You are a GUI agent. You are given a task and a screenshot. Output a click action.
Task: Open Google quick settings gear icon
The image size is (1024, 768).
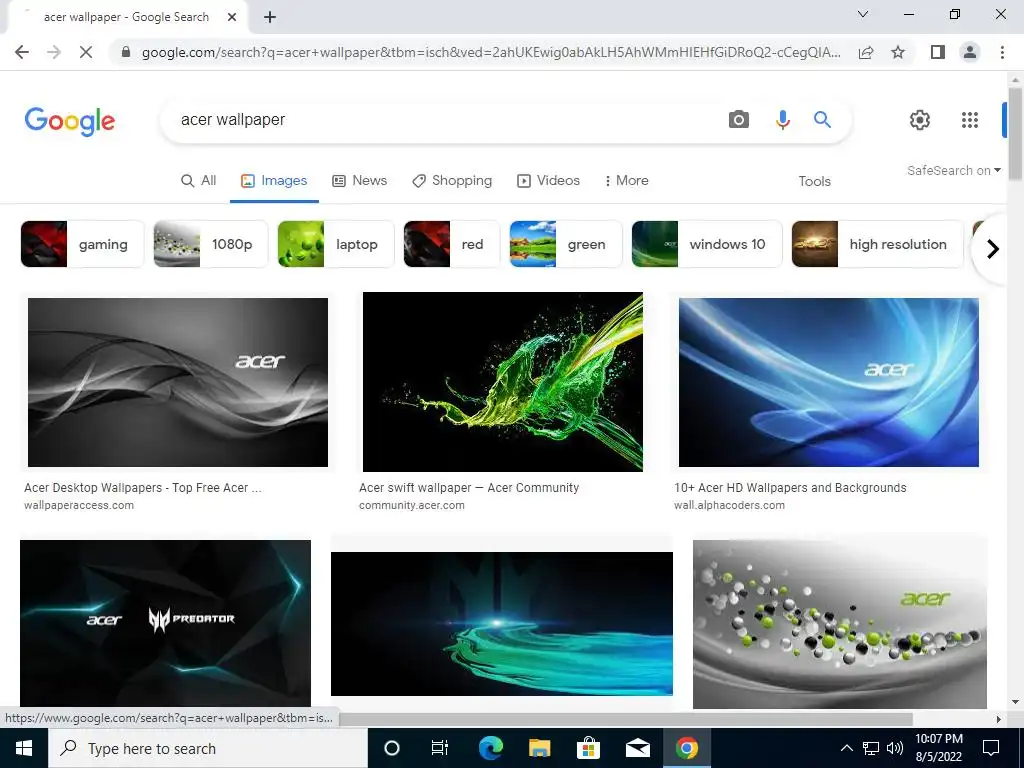click(920, 120)
